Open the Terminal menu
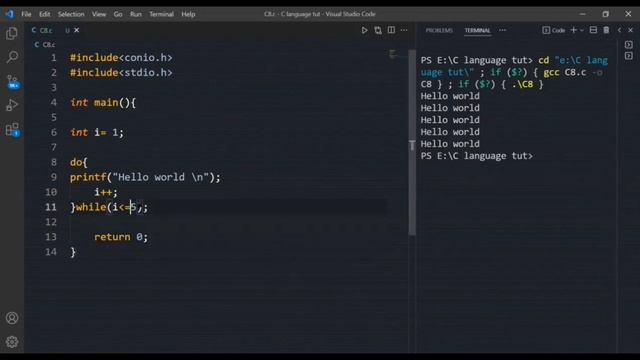Screen dimensions: 640x360 (x=161, y=14)
